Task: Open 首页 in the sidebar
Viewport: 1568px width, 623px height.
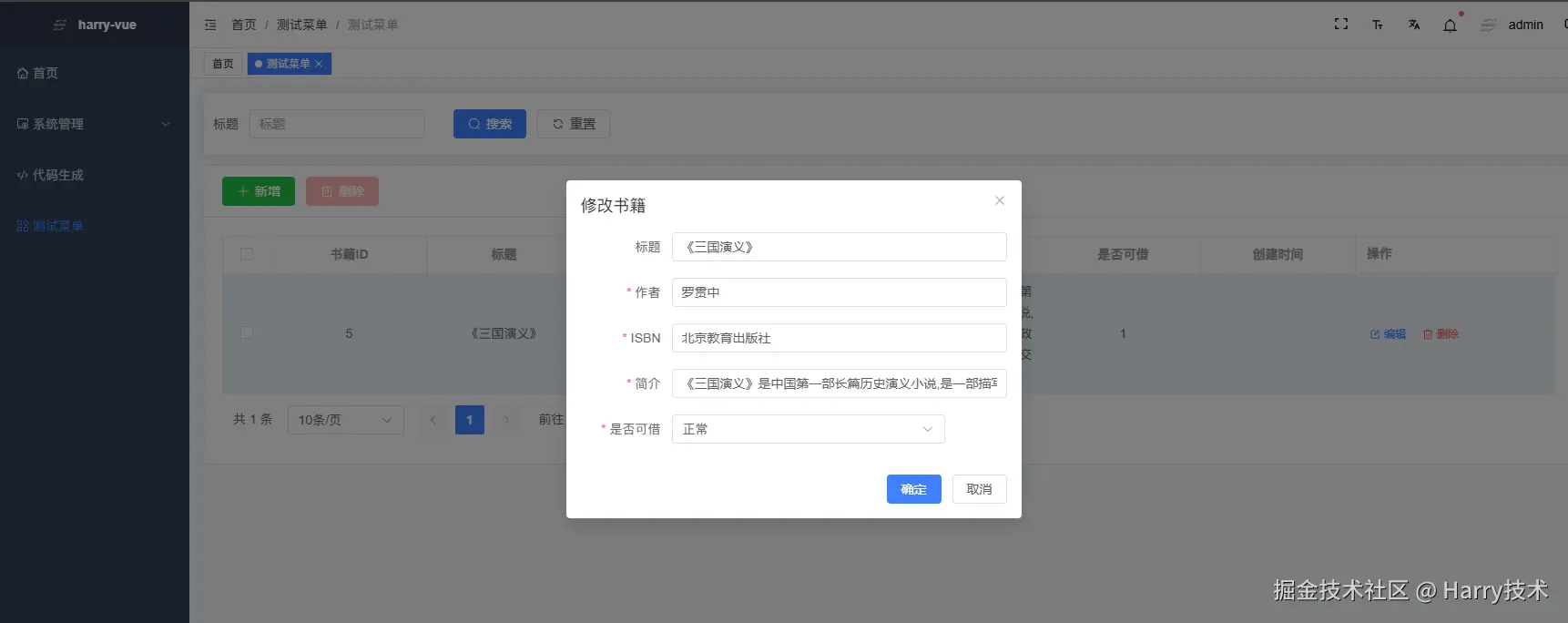Action: pos(95,73)
